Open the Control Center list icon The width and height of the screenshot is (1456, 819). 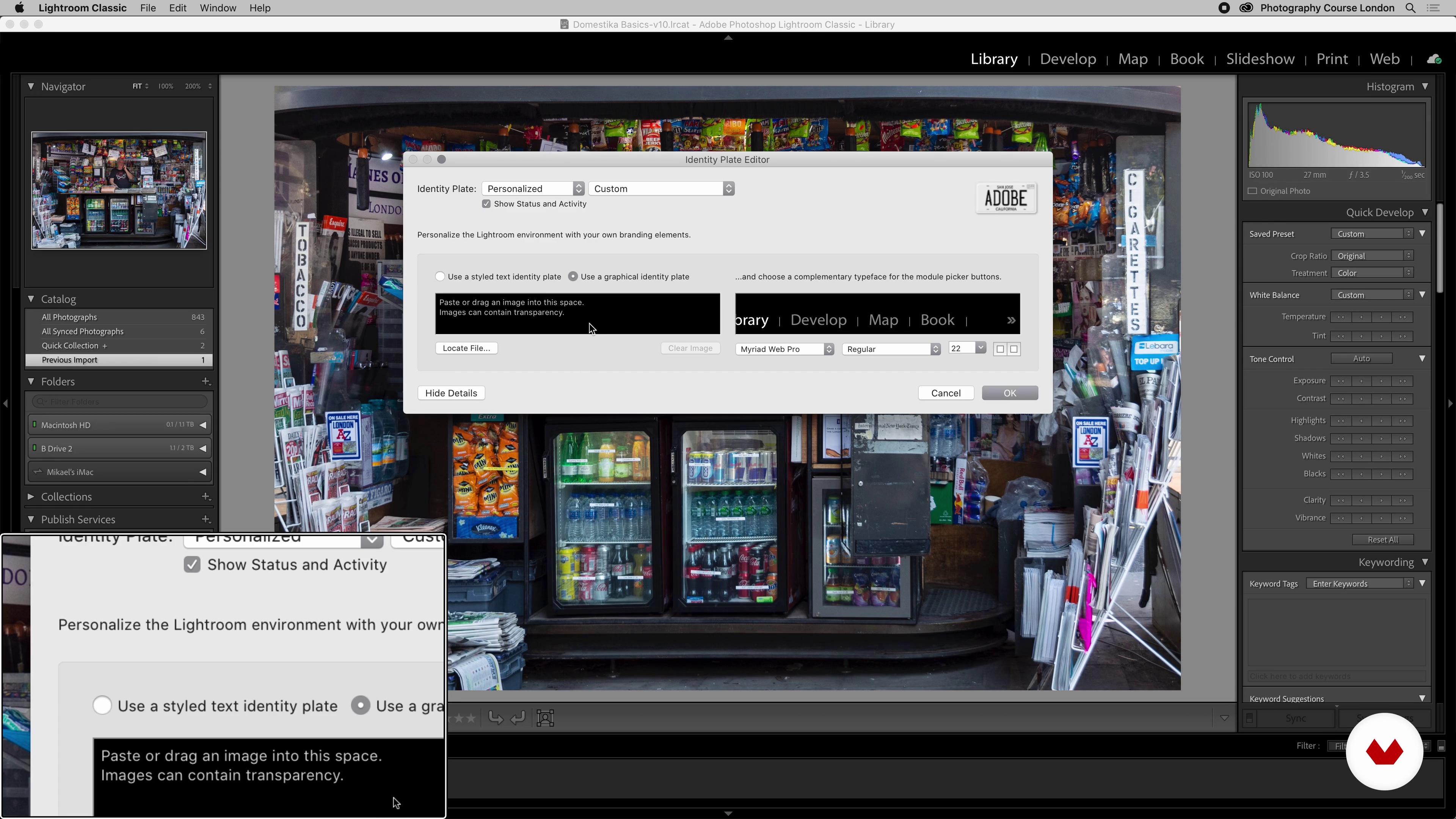point(1433,8)
